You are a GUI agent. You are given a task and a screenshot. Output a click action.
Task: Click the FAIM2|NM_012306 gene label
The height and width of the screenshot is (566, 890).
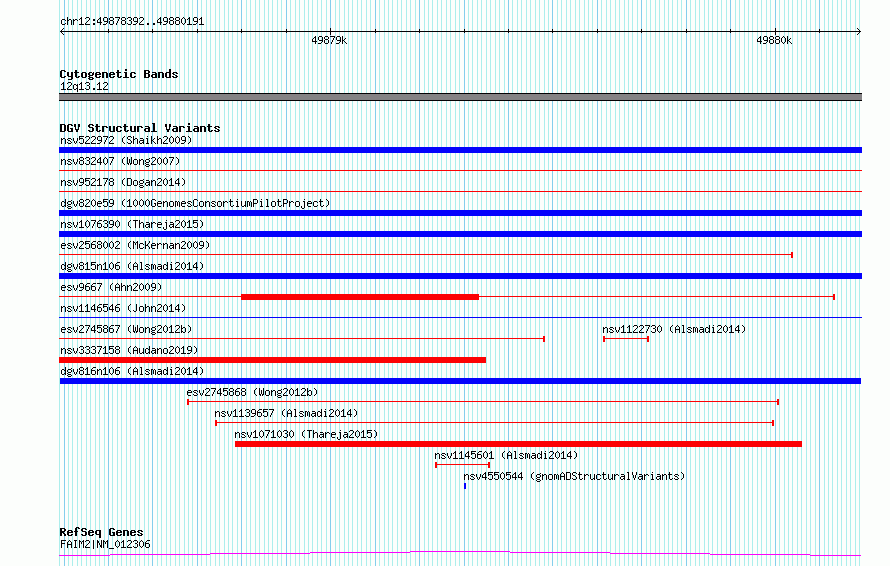point(105,544)
